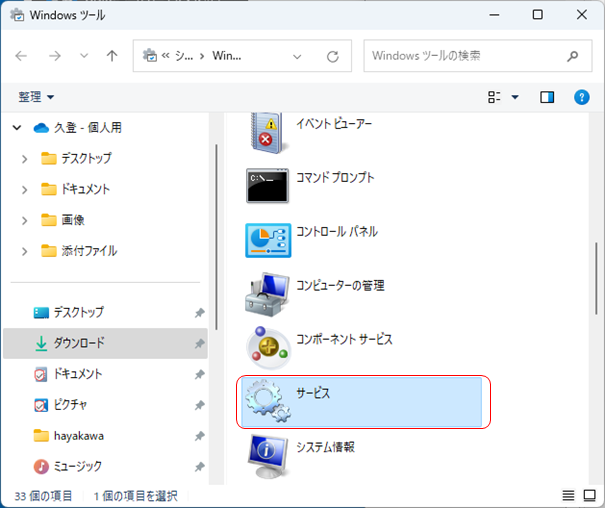Click the blue help question mark icon

click(581, 97)
